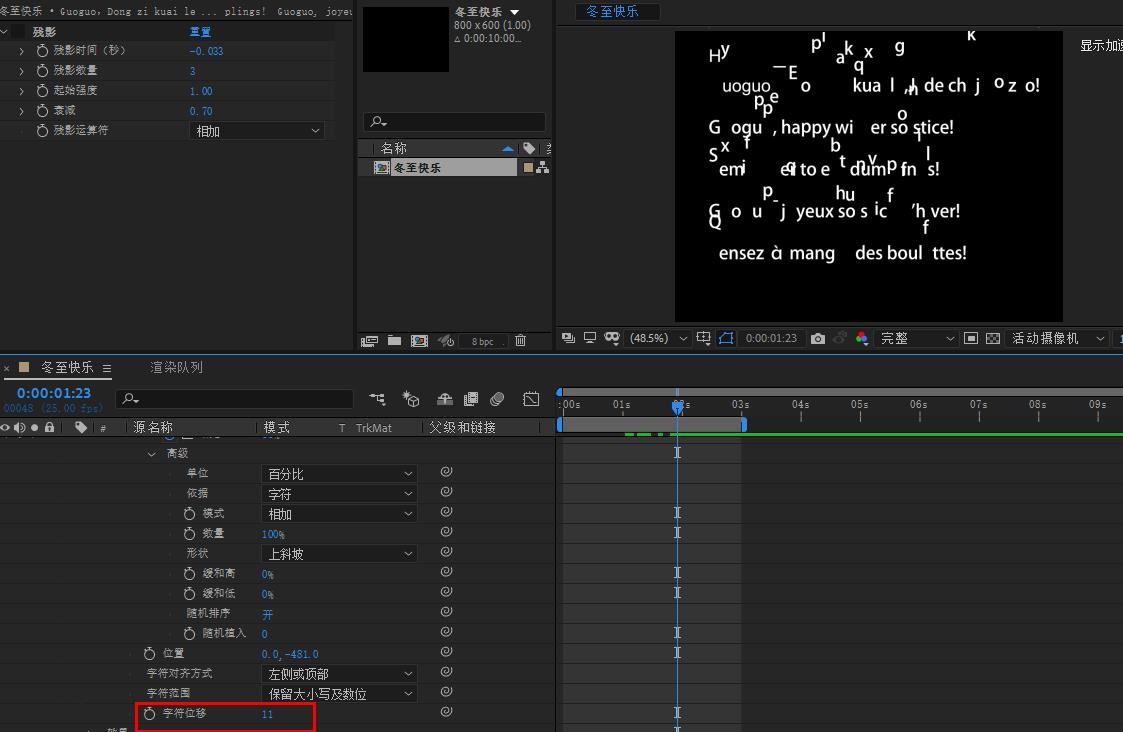Toggle stopwatch for 衰减
This screenshot has height=732, width=1123.
[42, 111]
